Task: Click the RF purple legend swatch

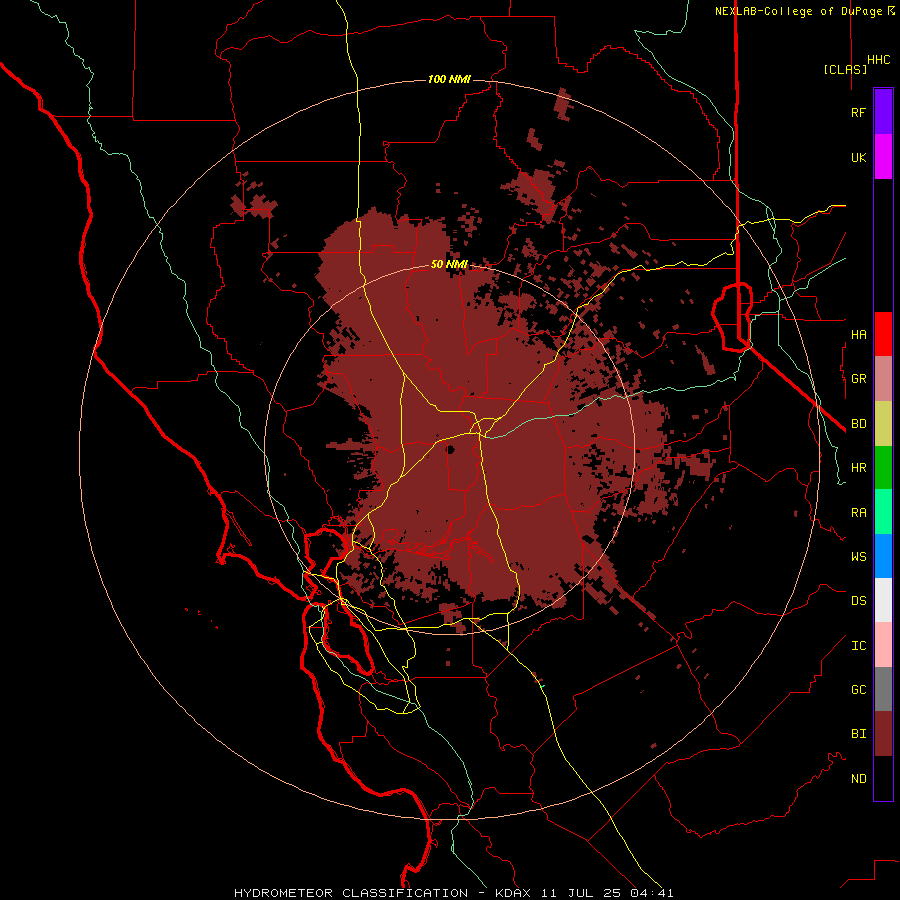Action: tap(883, 112)
